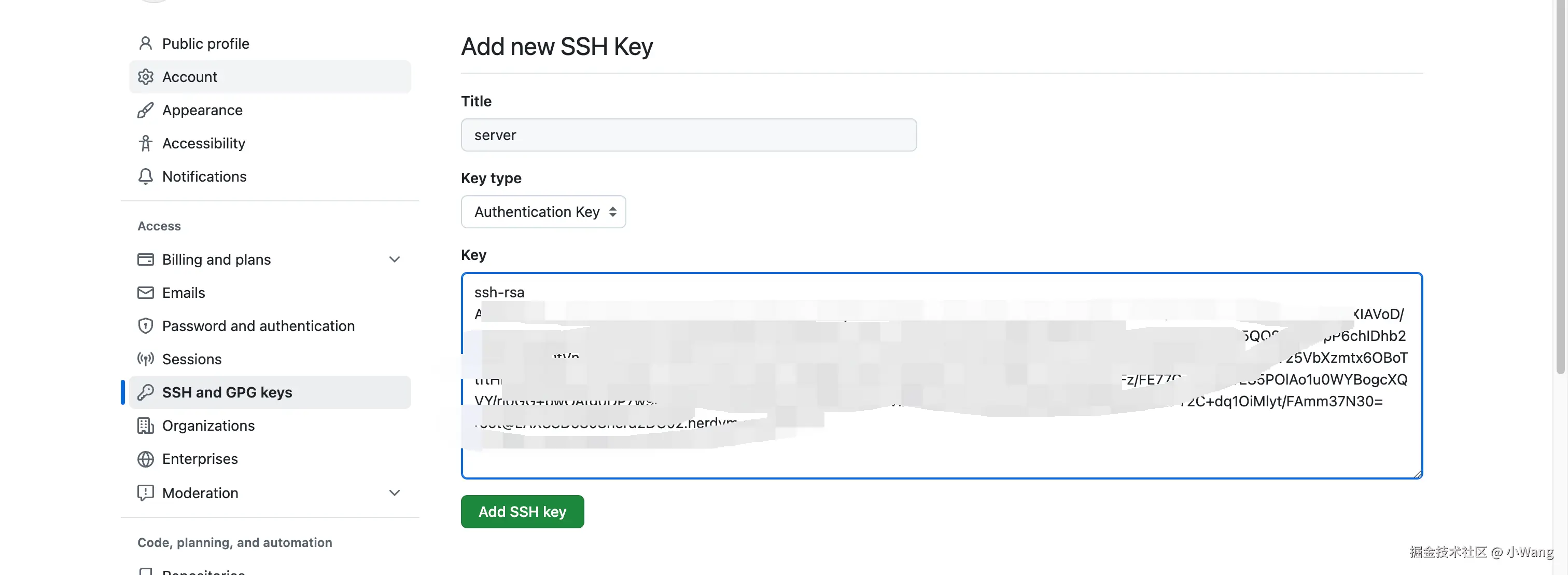This screenshot has height=575, width=1568.
Task: Click the Title input field containing server
Action: point(688,135)
